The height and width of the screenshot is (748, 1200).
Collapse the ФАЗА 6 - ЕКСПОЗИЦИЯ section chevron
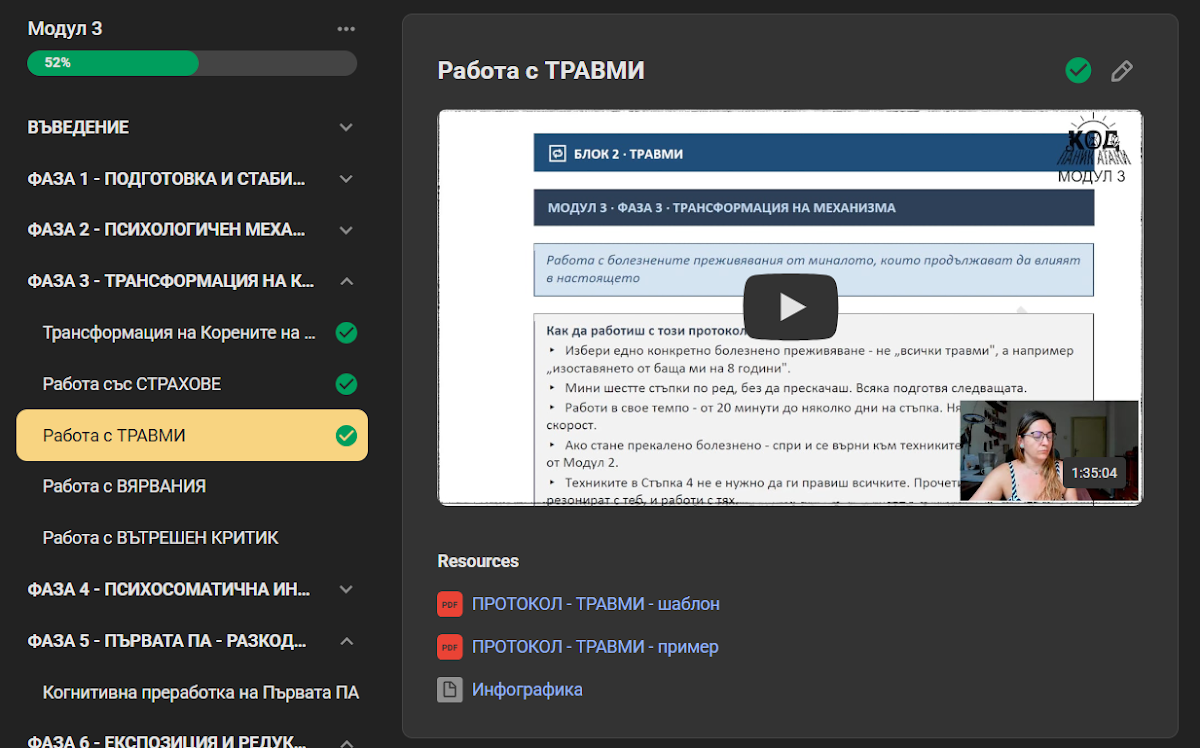tap(346, 742)
